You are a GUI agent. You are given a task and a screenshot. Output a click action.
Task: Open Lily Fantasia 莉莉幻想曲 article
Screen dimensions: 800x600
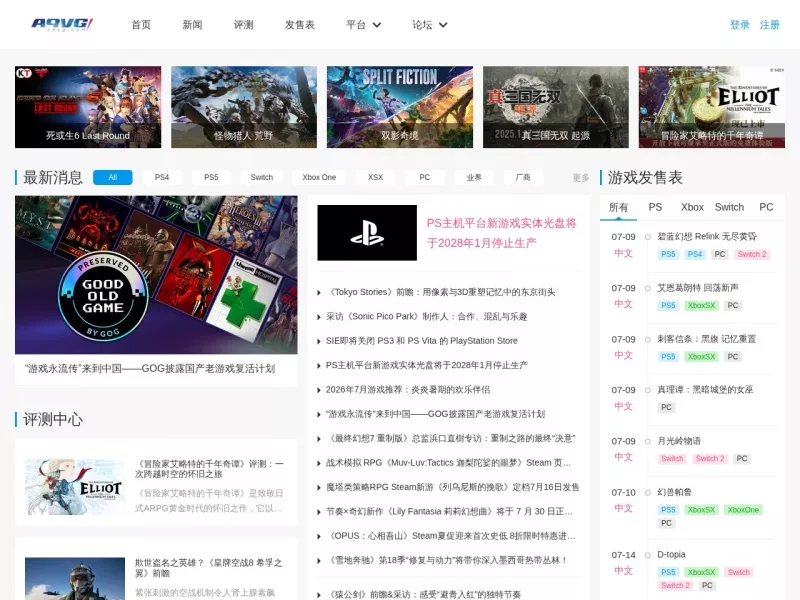449,511
